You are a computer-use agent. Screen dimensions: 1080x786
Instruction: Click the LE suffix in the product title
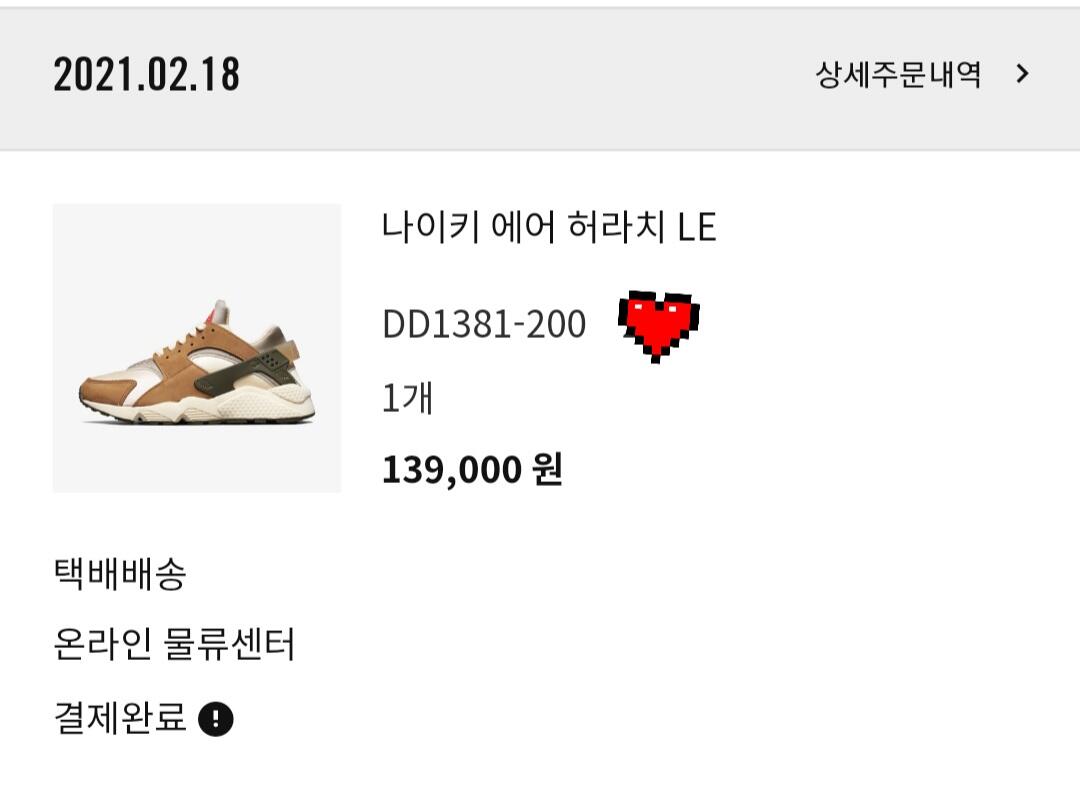697,229
